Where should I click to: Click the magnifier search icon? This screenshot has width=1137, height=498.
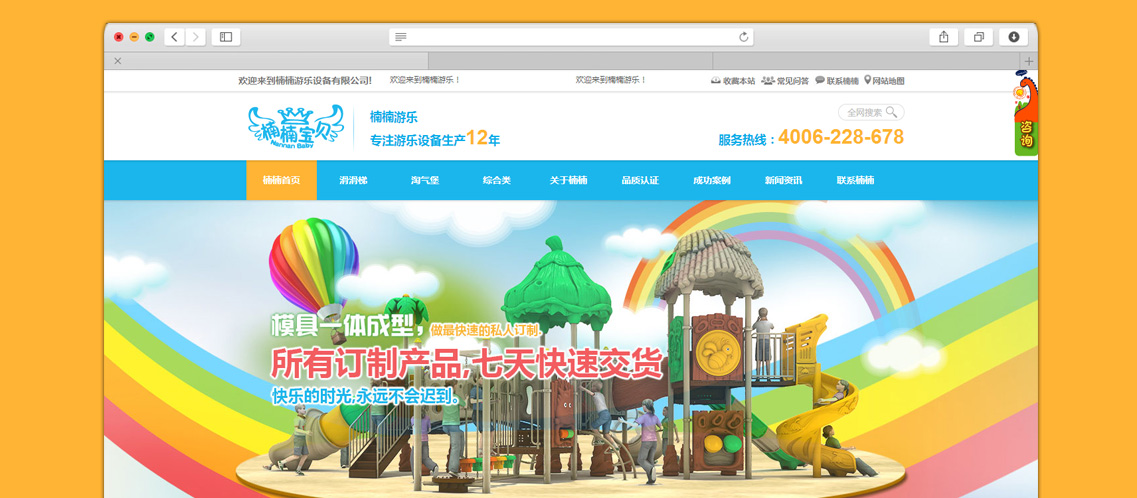892,112
